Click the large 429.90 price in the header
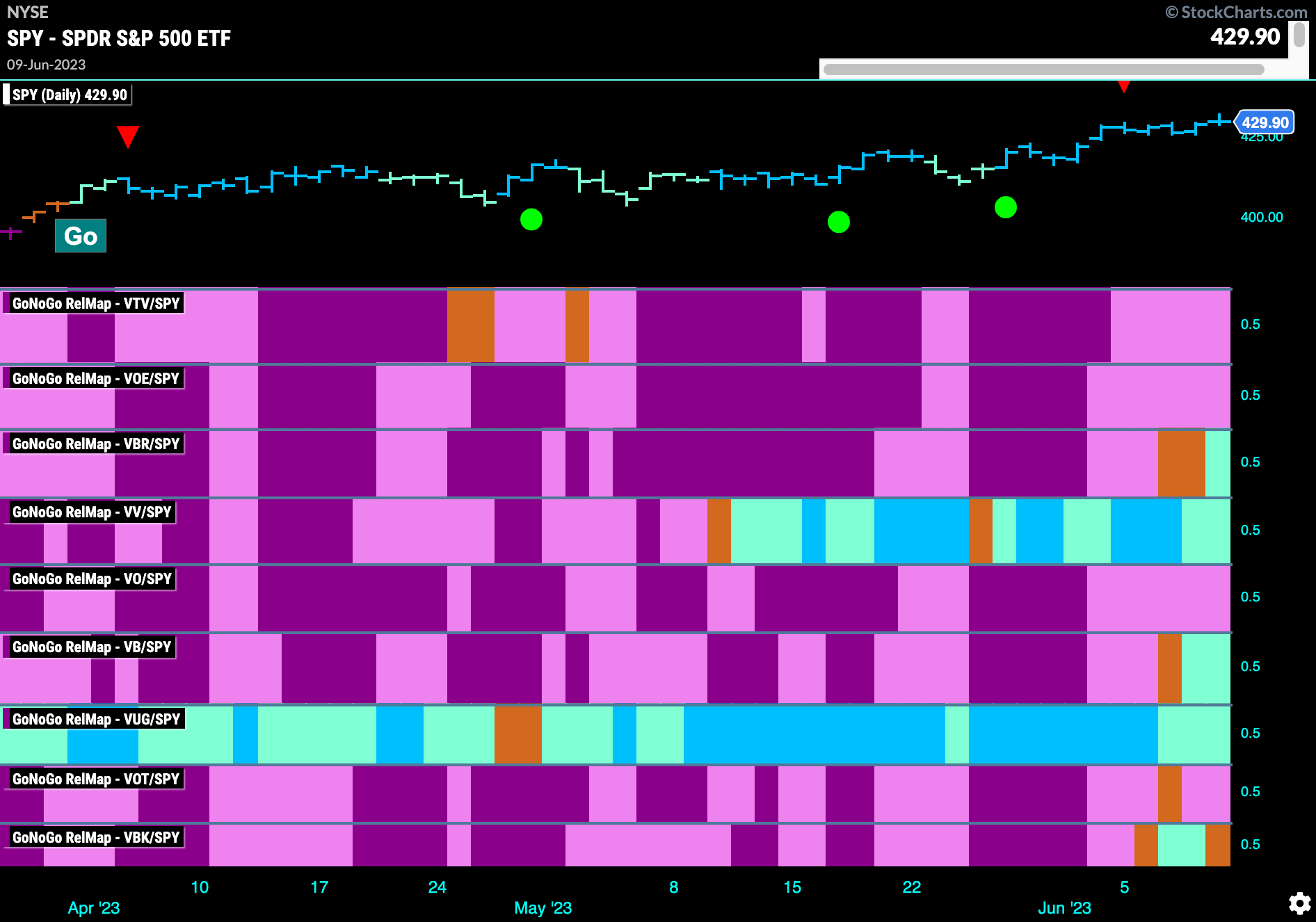The width and height of the screenshot is (1316, 922). 1245,36
